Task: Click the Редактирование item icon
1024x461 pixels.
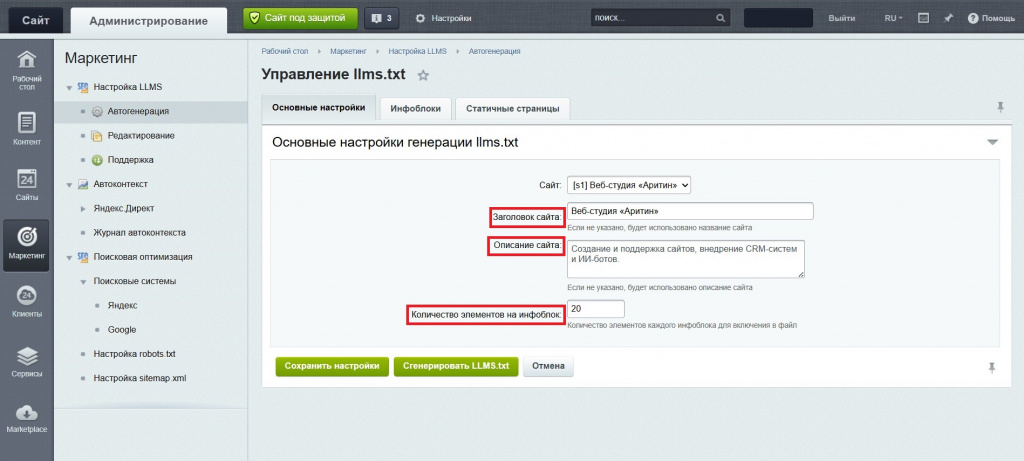Action: pos(97,136)
